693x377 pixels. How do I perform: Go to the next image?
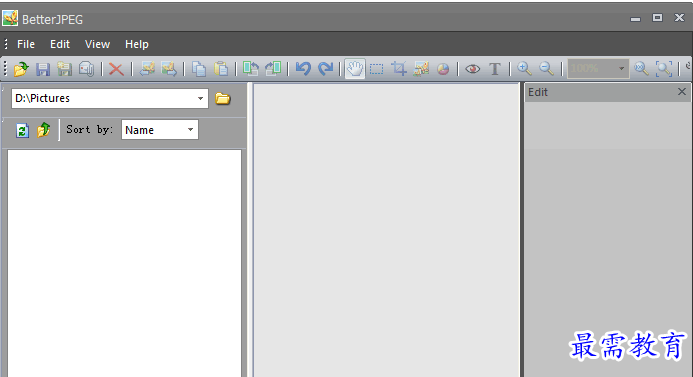(169, 69)
